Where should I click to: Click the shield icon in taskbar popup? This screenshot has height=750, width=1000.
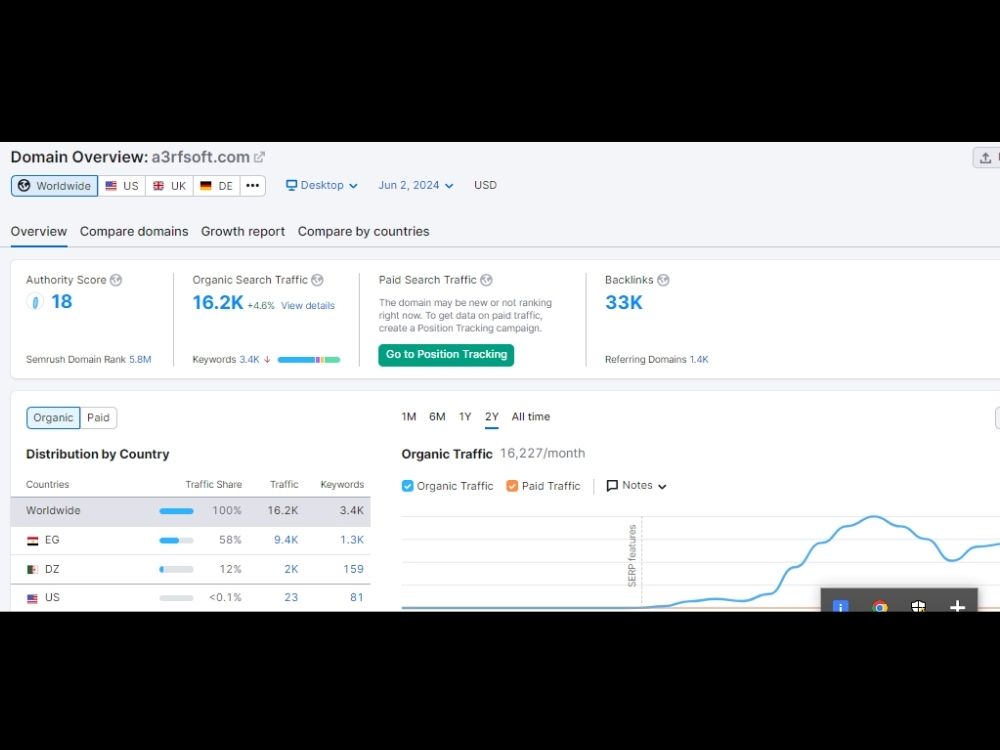pos(918,606)
